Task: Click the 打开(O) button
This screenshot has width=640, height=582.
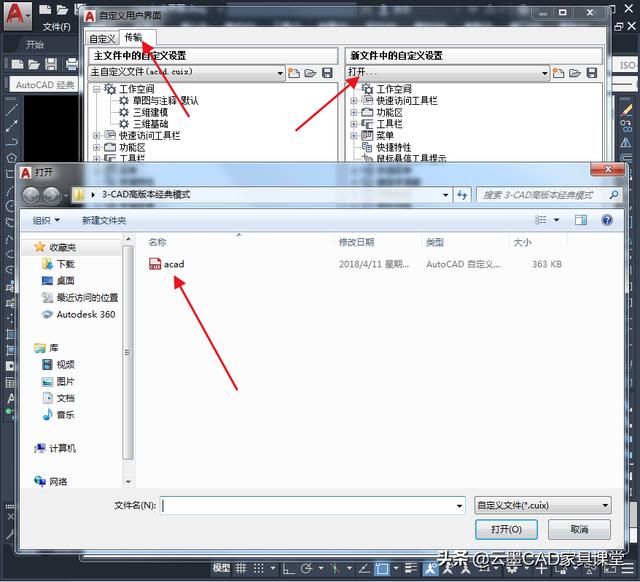Action: [x=506, y=529]
